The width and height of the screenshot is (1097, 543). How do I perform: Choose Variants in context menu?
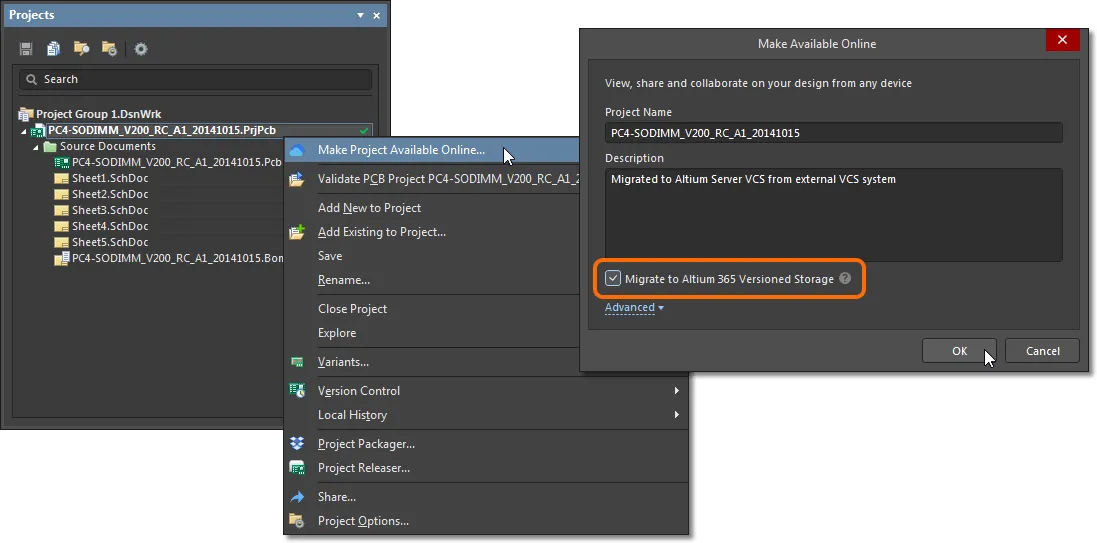tap(343, 362)
